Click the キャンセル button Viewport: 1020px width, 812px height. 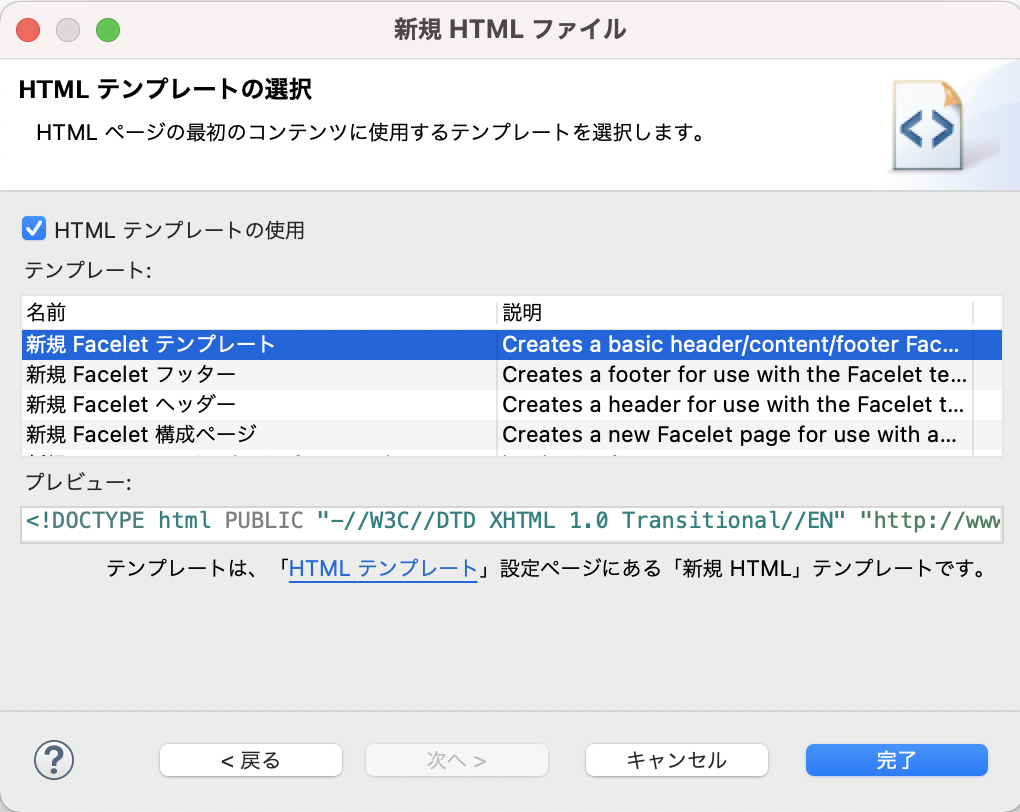(676, 760)
